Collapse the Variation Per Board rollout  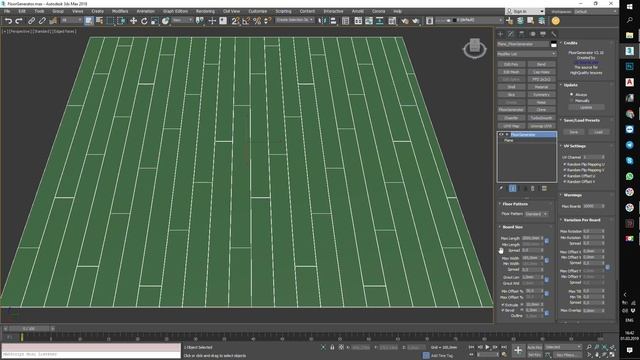[582, 220]
